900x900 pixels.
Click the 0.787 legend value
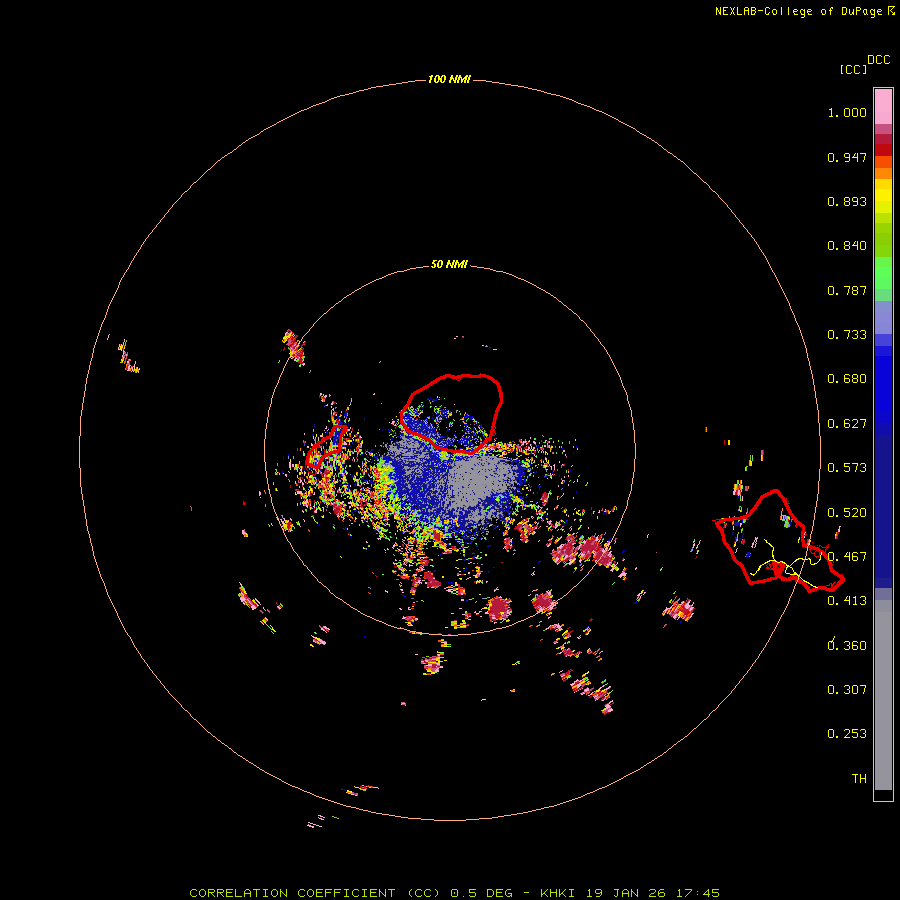847,290
